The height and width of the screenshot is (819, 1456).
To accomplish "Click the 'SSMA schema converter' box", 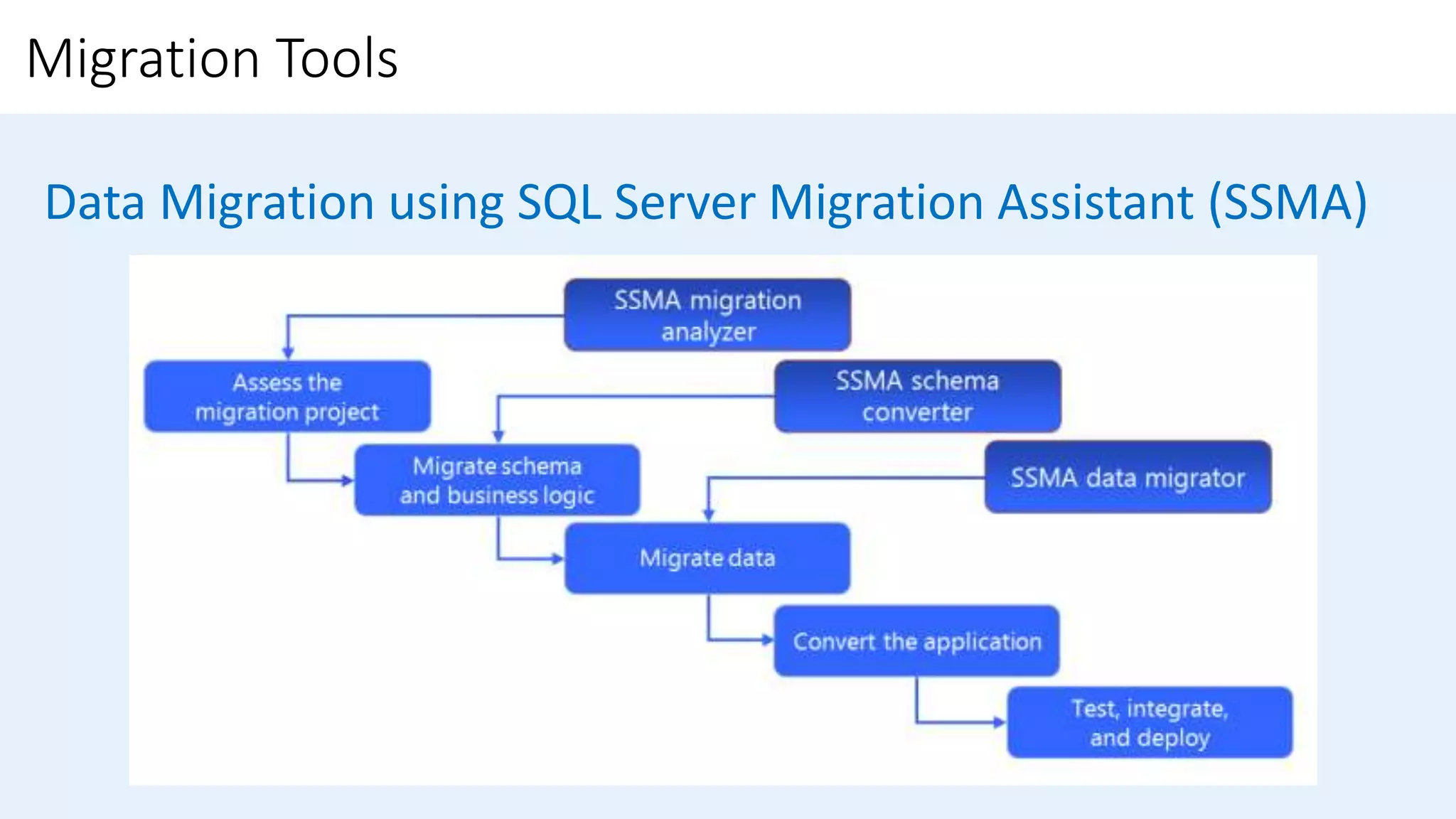I will coord(917,397).
